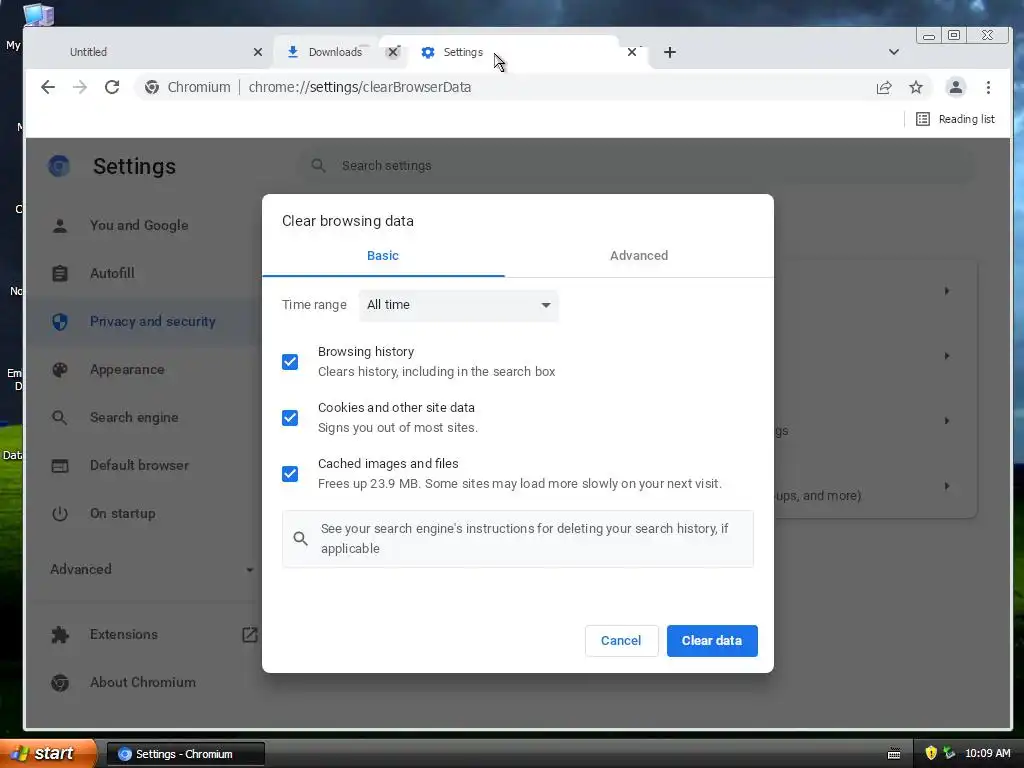The height and width of the screenshot is (768, 1024).
Task: Click the Windows Start button
Action: (48, 754)
